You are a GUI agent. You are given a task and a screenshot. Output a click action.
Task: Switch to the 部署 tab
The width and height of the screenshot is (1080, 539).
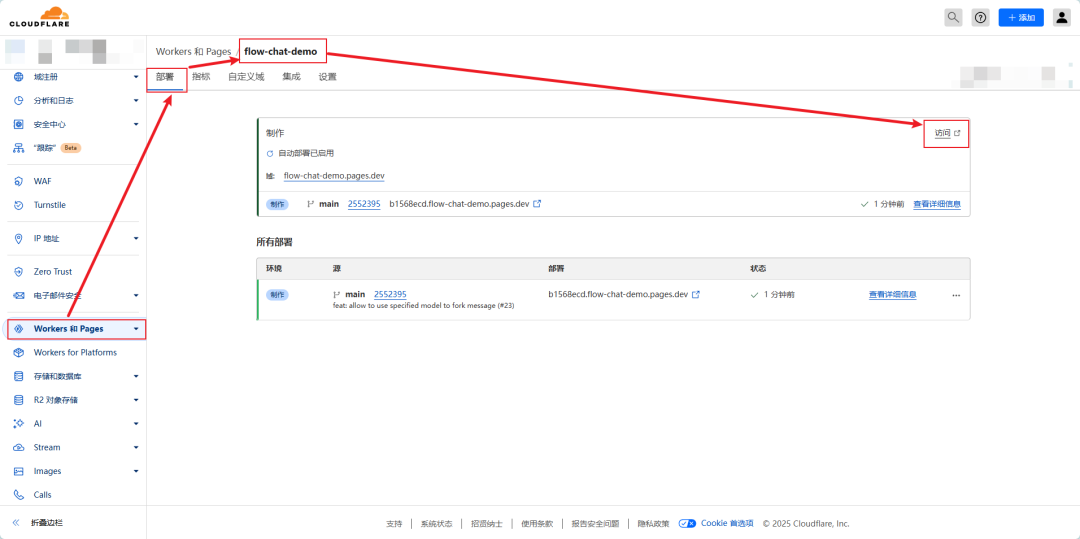(x=165, y=77)
